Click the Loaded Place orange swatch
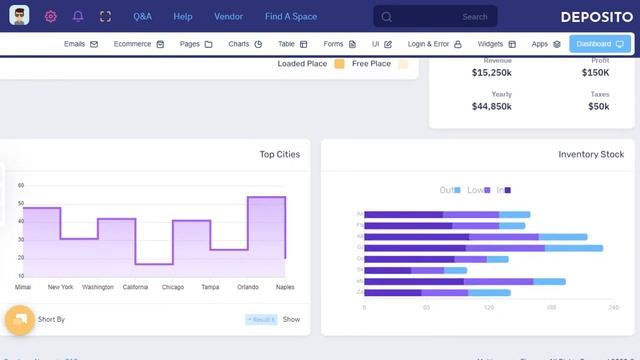 pyautogui.click(x=339, y=64)
